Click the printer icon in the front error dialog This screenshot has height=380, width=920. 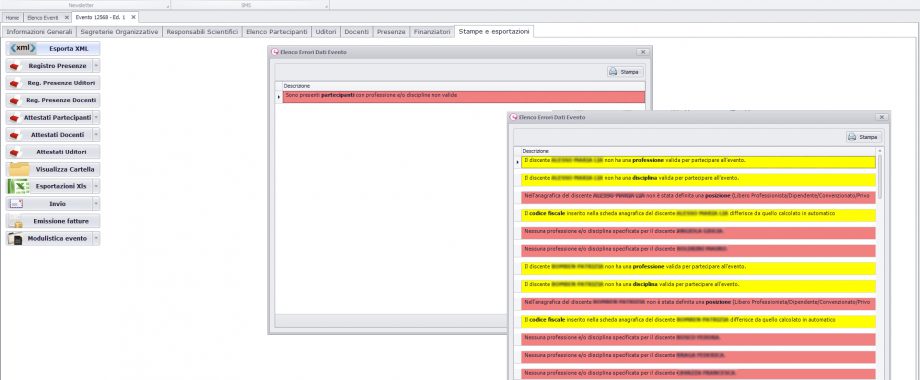point(852,137)
